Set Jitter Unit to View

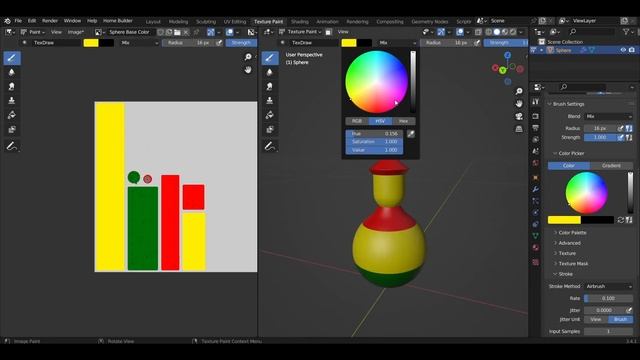point(596,320)
